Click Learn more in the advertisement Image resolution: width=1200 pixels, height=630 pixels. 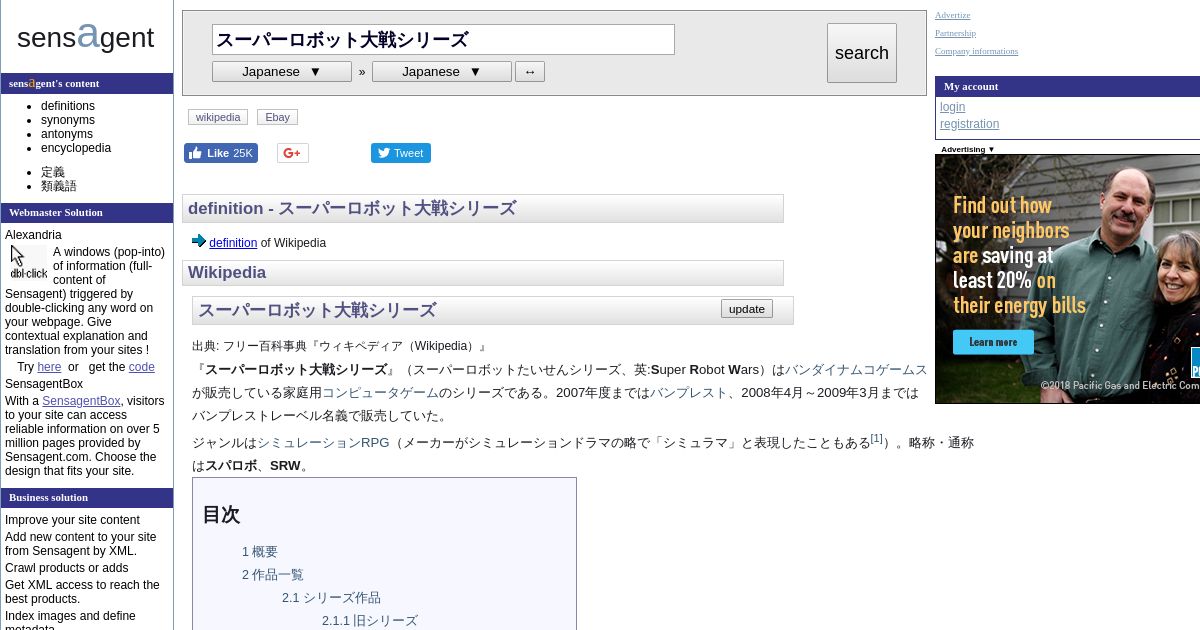993,342
